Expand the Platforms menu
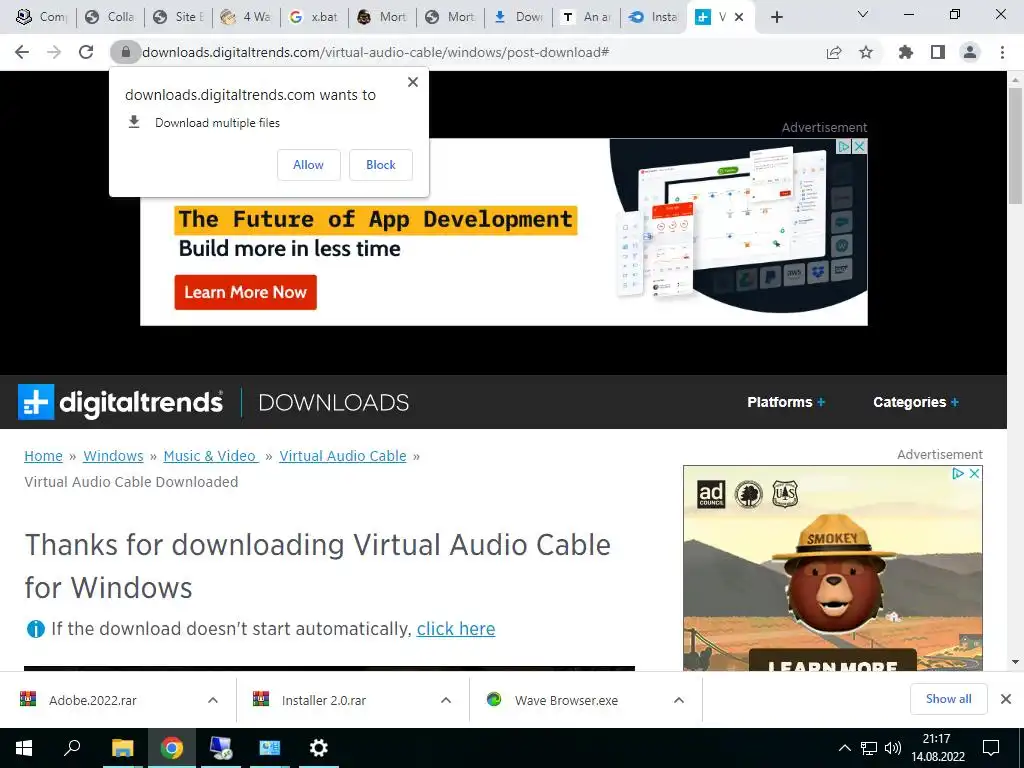This screenshot has height=768, width=1024. click(x=786, y=402)
